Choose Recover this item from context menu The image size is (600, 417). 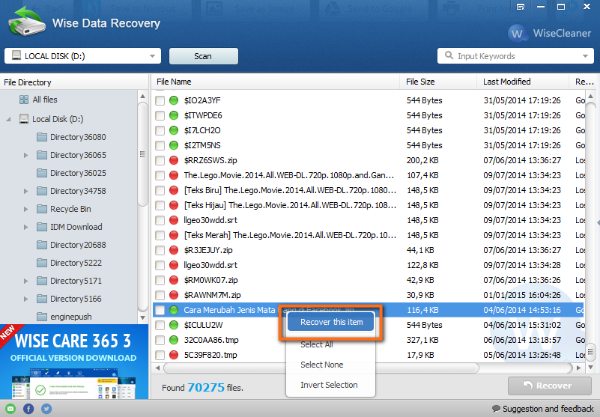[x=331, y=322]
